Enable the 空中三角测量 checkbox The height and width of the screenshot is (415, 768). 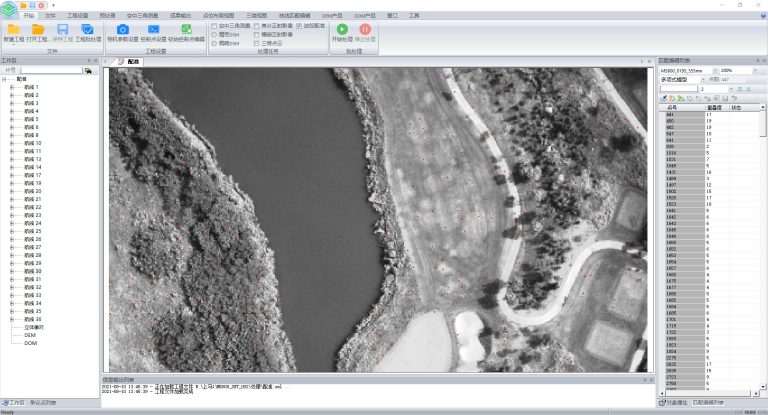click(x=214, y=26)
